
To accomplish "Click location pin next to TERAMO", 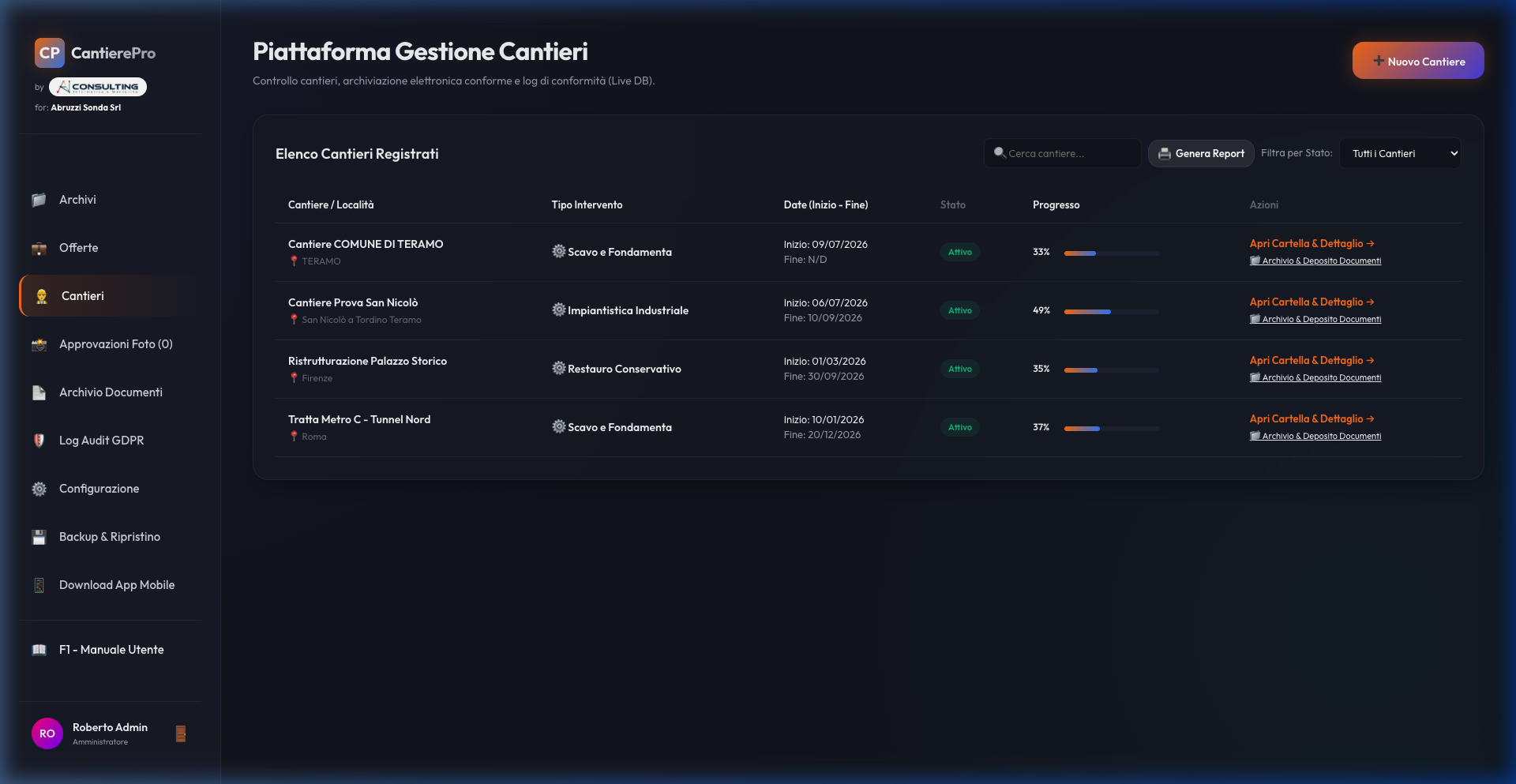I will tap(294, 261).
